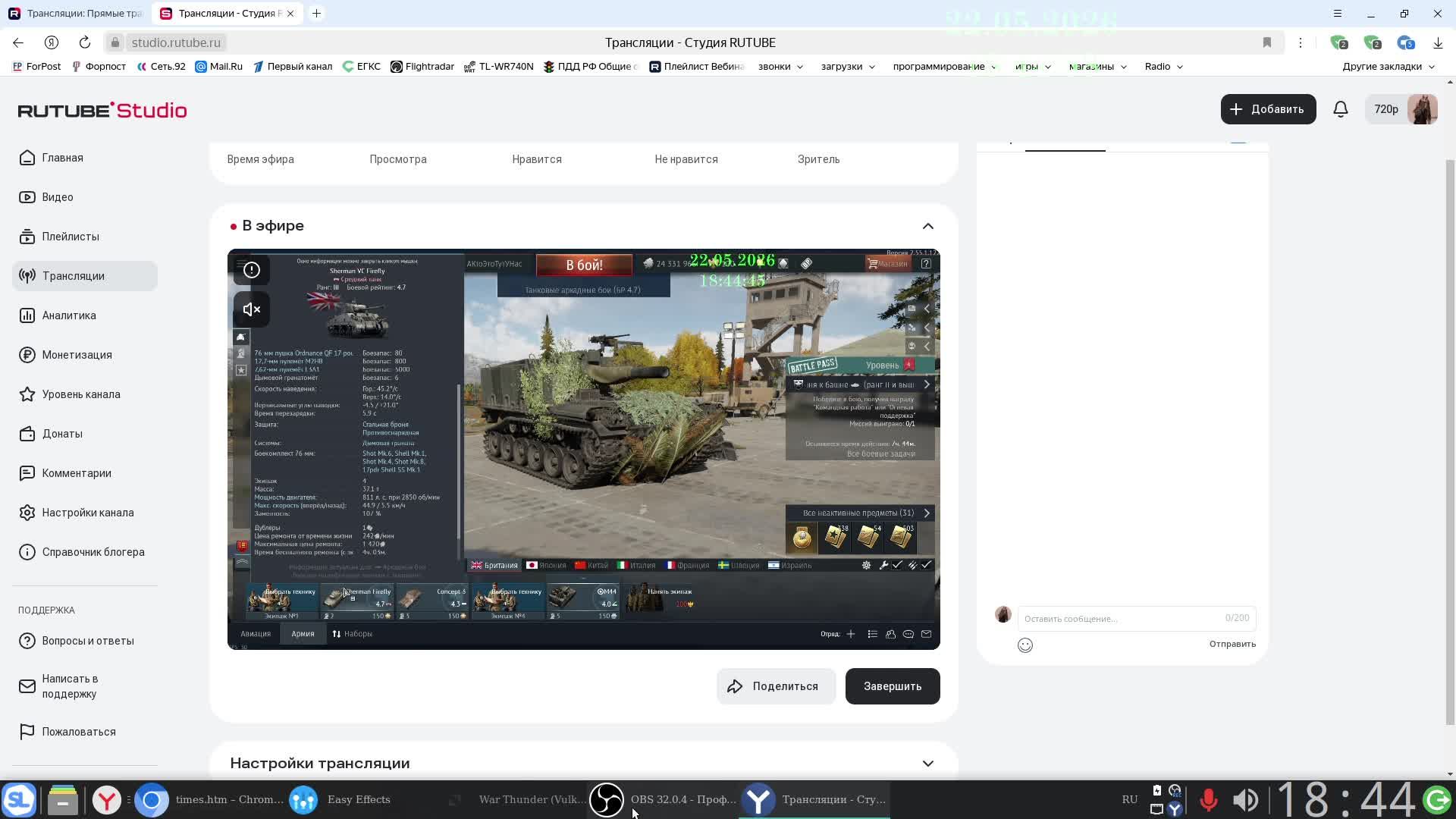This screenshot has height=819, width=1456.
Task: Click the Завершить button to end the stream
Action: 893,686
